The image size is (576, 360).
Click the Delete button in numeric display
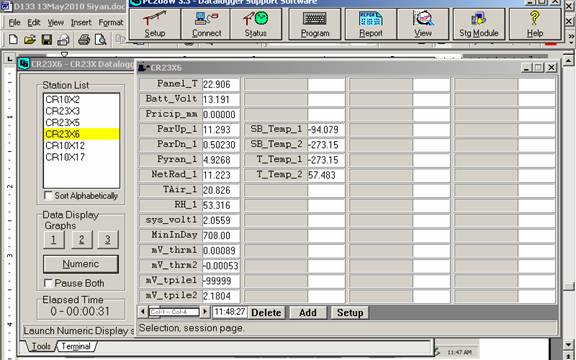click(x=266, y=313)
